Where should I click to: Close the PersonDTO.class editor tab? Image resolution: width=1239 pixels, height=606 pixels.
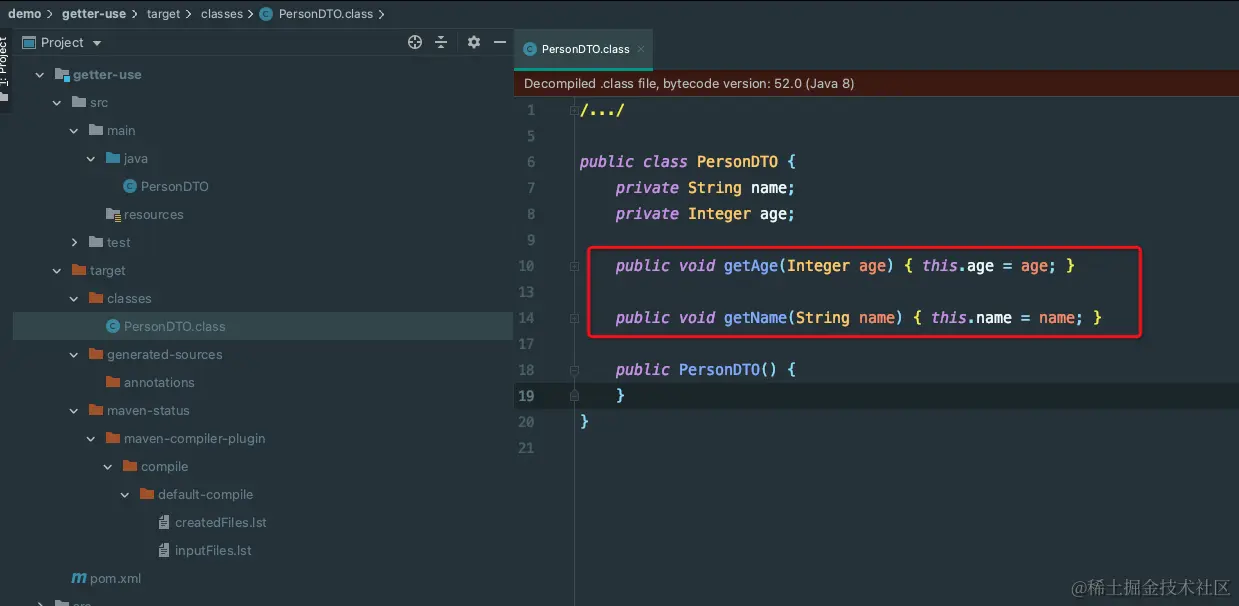641,48
